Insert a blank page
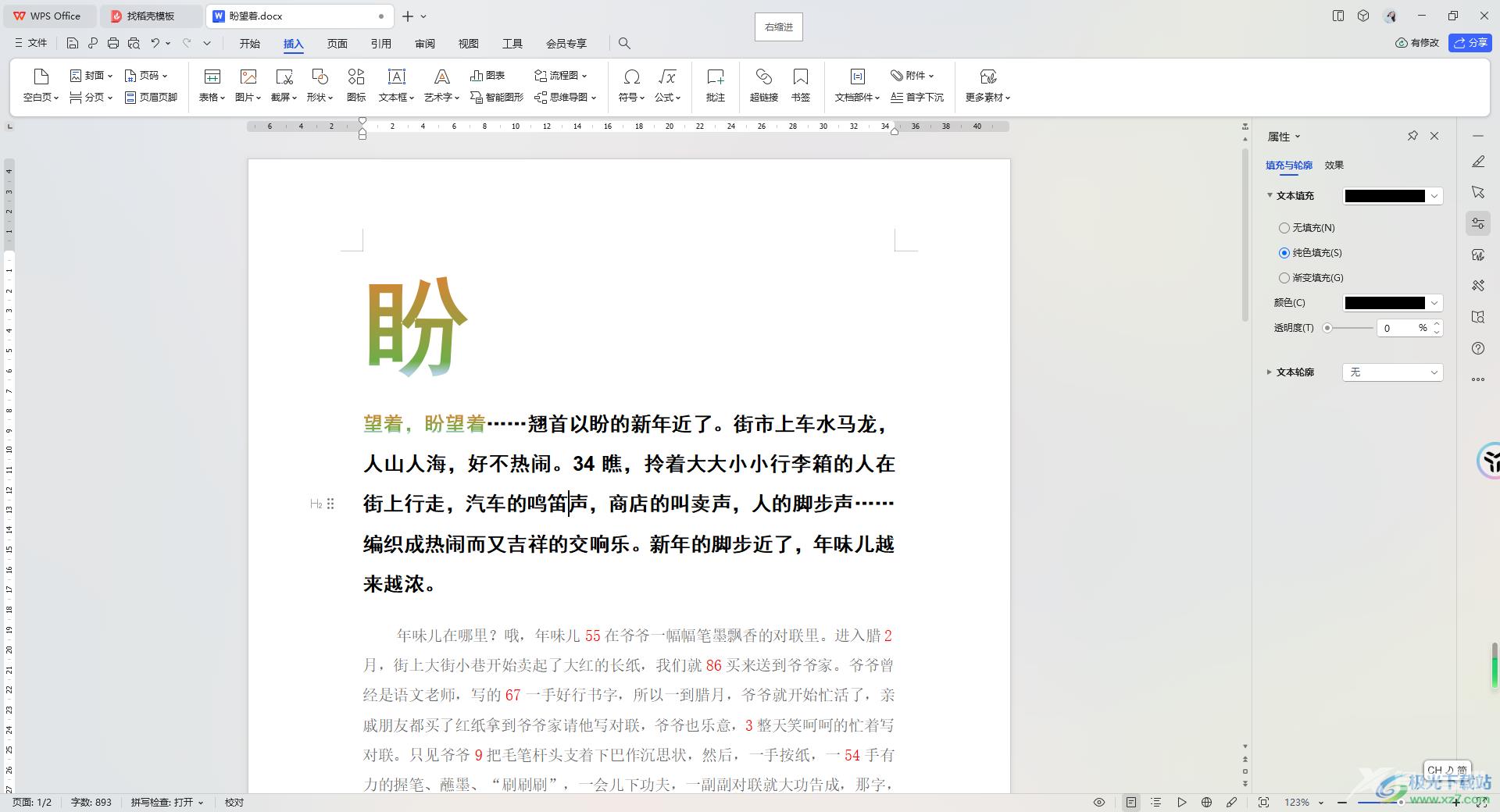 click(x=41, y=85)
